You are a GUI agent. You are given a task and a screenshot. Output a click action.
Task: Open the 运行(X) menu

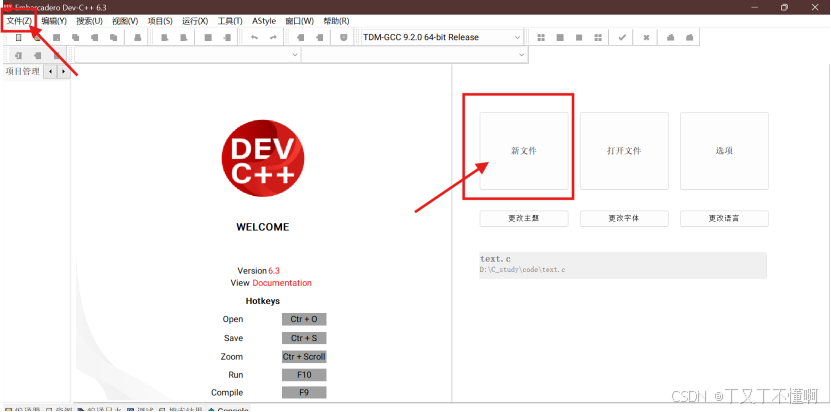pos(195,21)
